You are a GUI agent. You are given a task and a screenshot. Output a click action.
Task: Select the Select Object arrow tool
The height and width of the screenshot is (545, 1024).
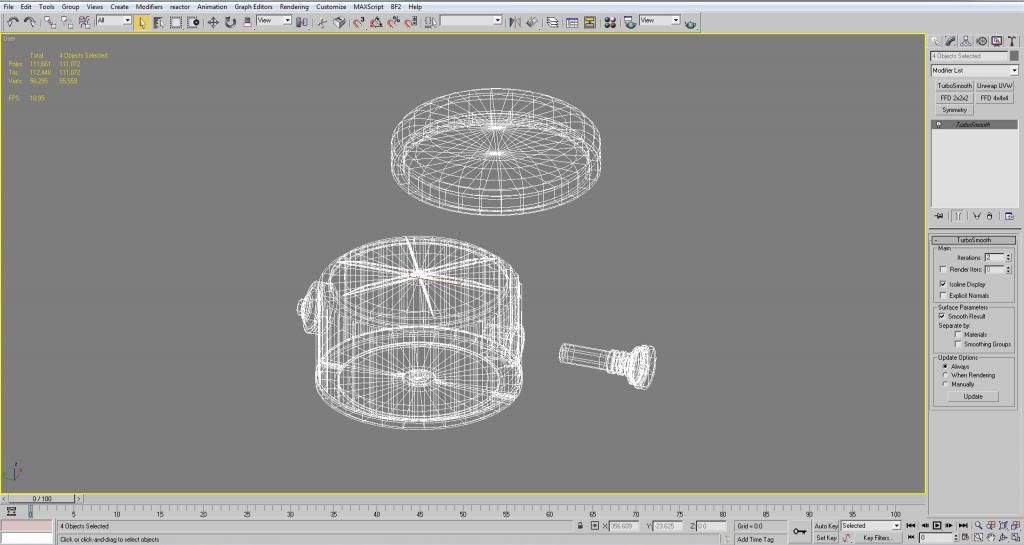pos(142,21)
